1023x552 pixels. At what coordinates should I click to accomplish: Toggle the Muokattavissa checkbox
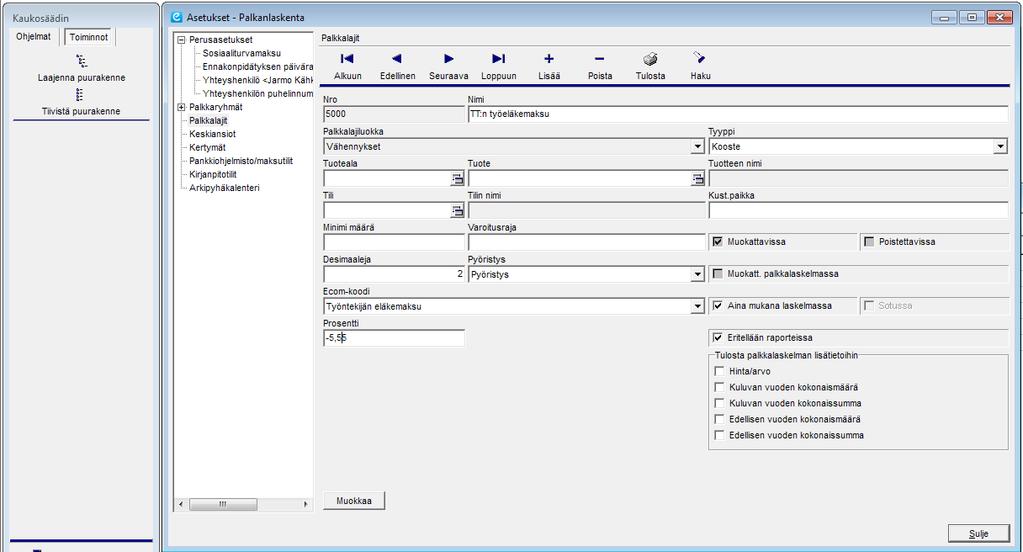[718, 242]
